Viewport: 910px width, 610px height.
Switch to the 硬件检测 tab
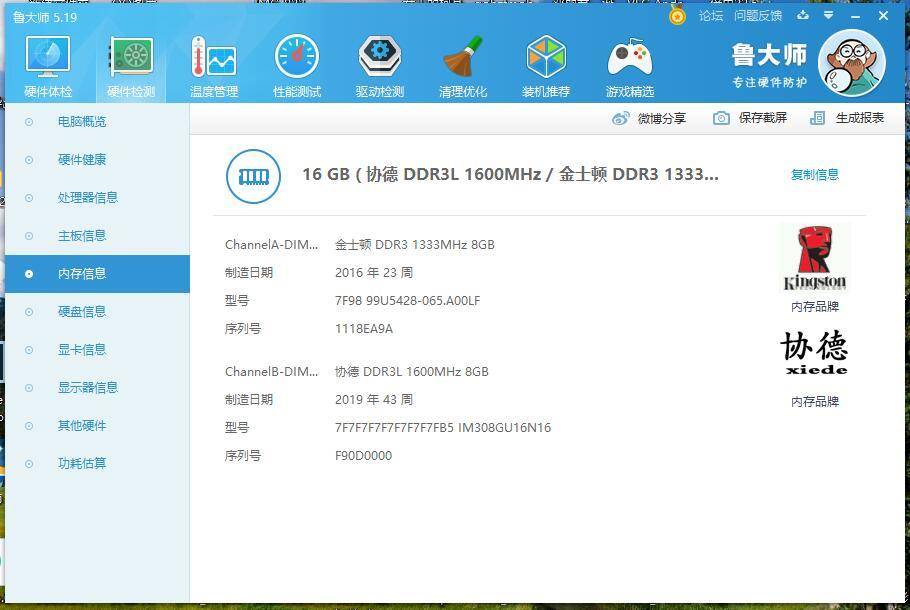pos(131,65)
